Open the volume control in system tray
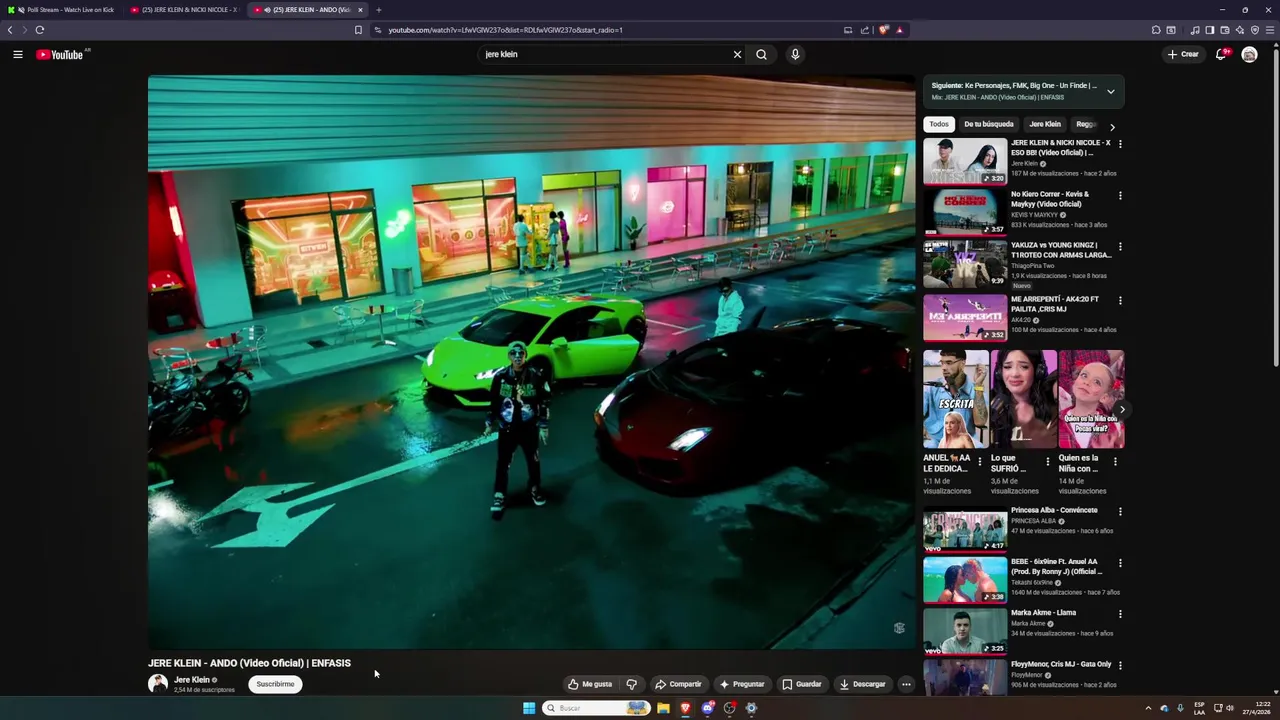 point(1230,708)
